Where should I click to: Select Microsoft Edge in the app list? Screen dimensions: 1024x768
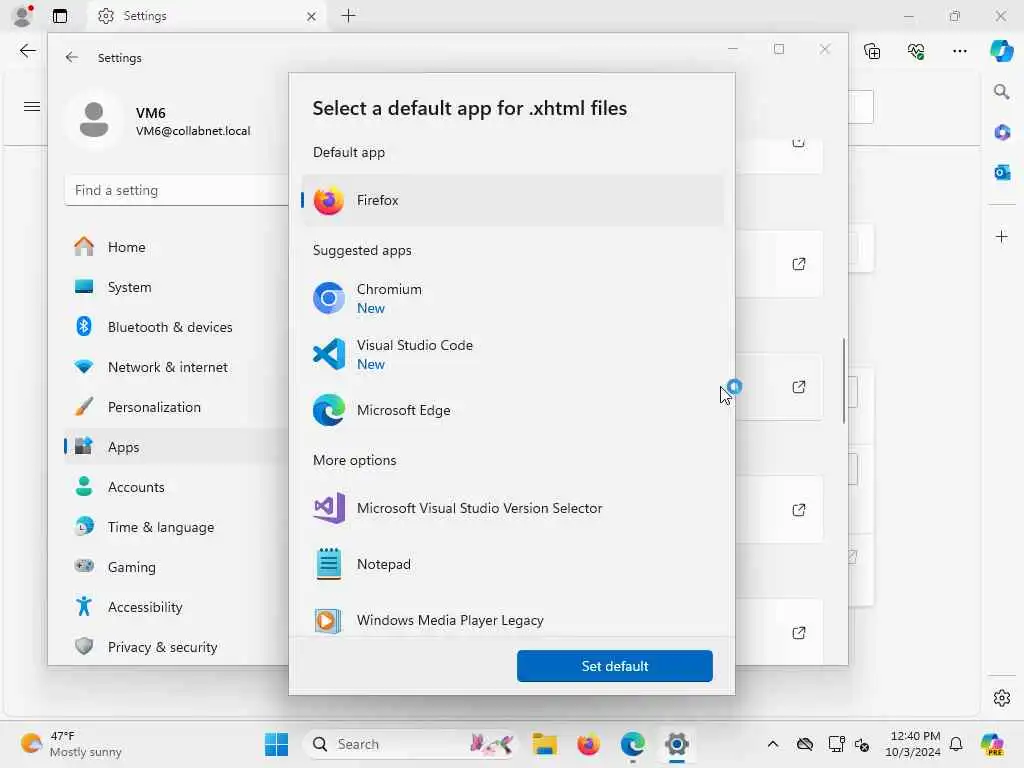pyautogui.click(x=513, y=410)
